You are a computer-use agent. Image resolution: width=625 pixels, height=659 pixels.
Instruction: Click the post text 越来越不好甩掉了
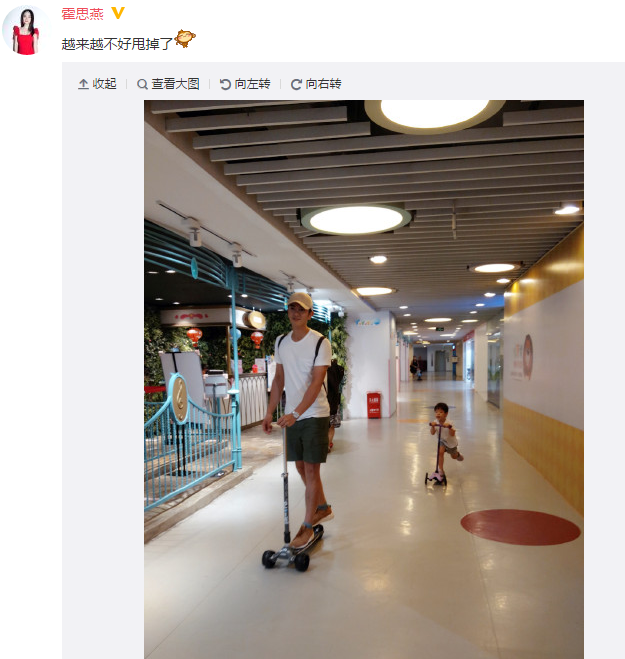pos(117,44)
